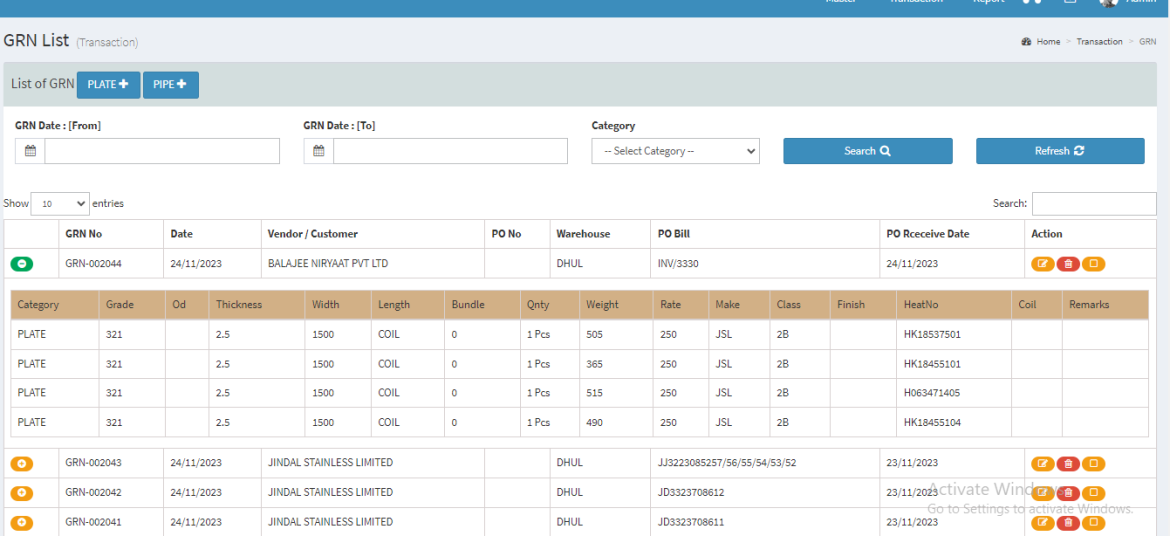Click the table Search input field
This screenshot has height=536, width=1170.
pos(1093,204)
